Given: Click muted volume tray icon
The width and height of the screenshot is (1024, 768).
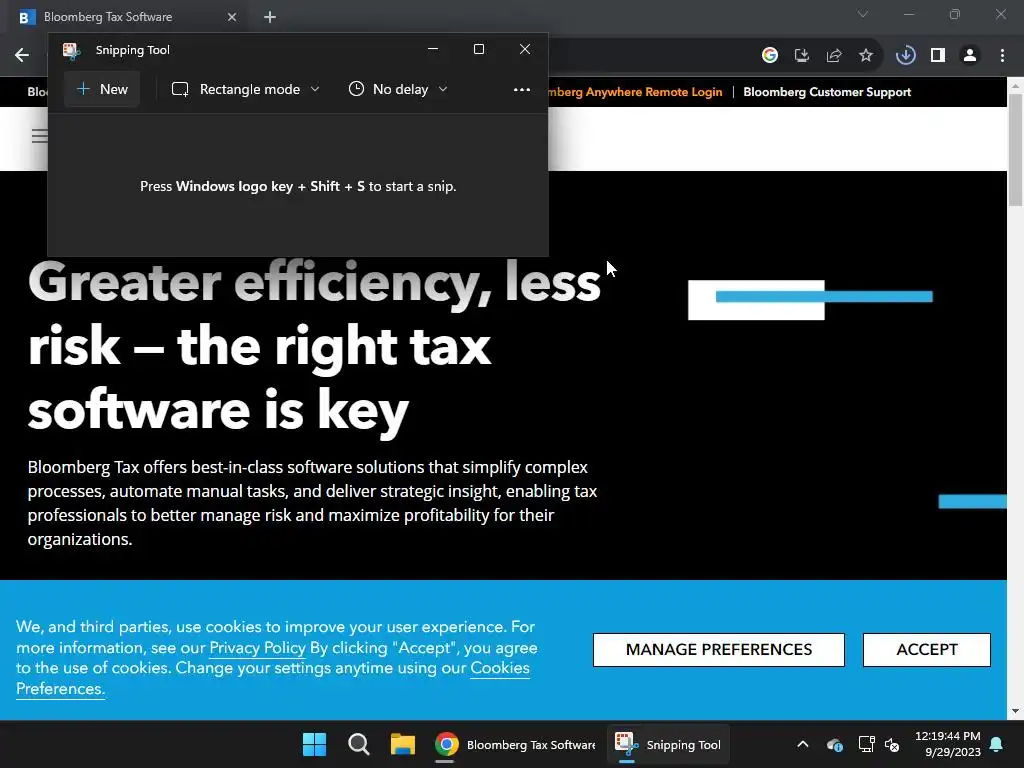Looking at the screenshot, I should 892,744.
